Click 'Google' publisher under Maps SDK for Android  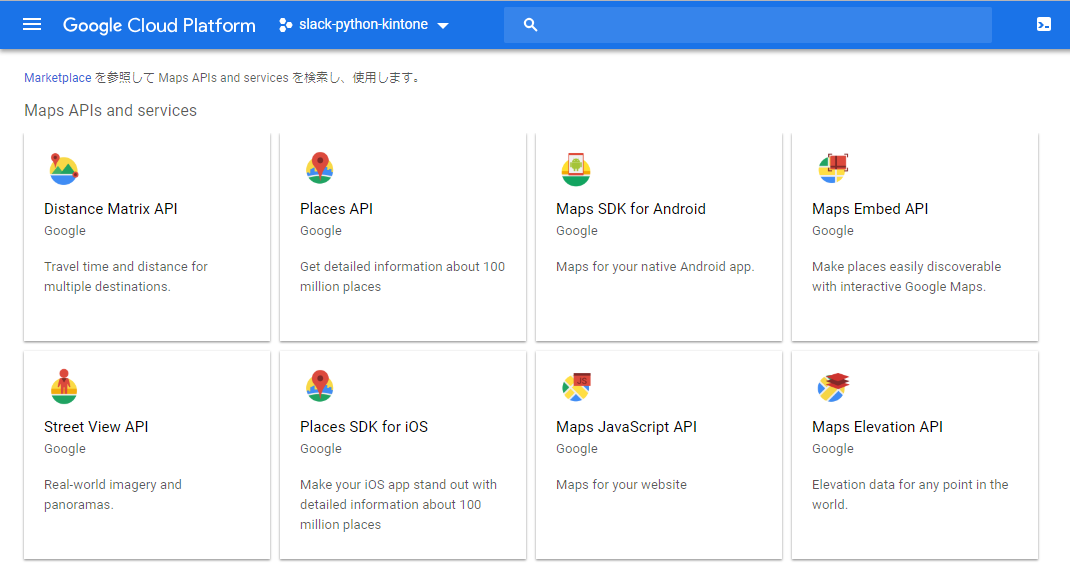(x=577, y=231)
